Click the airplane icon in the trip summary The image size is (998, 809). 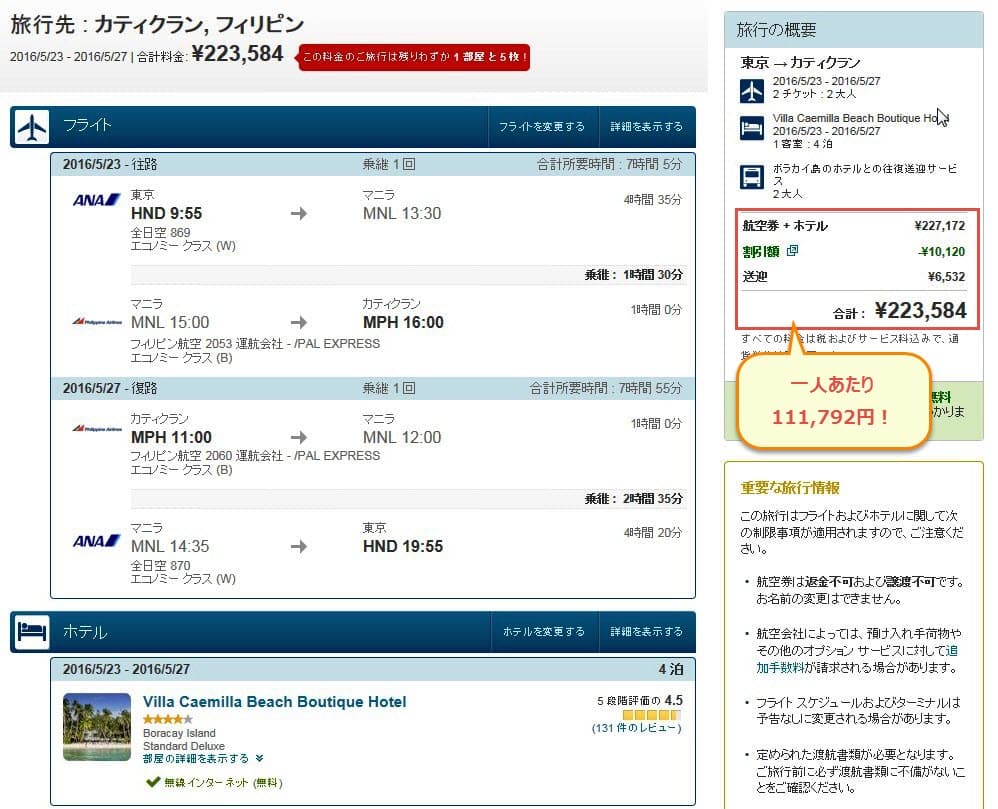tap(752, 90)
